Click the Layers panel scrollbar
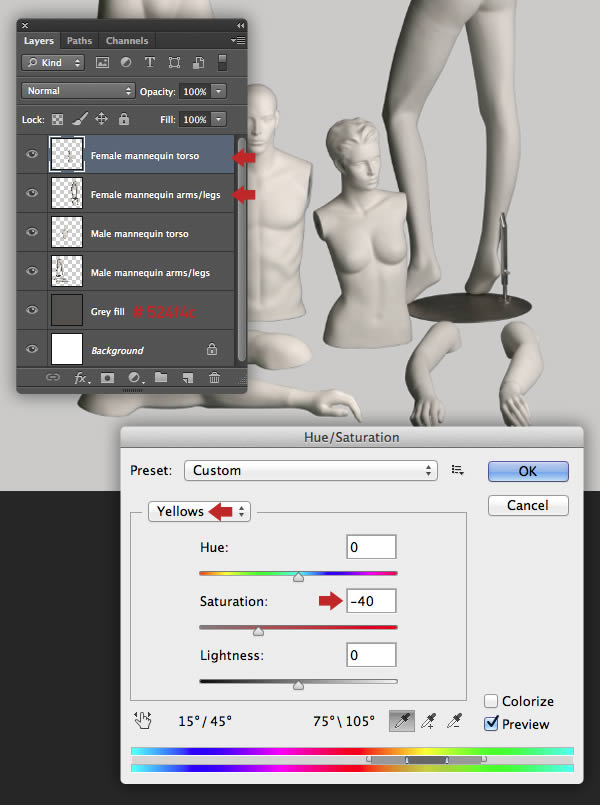This screenshot has height=805, width=600. click(241, 249)
